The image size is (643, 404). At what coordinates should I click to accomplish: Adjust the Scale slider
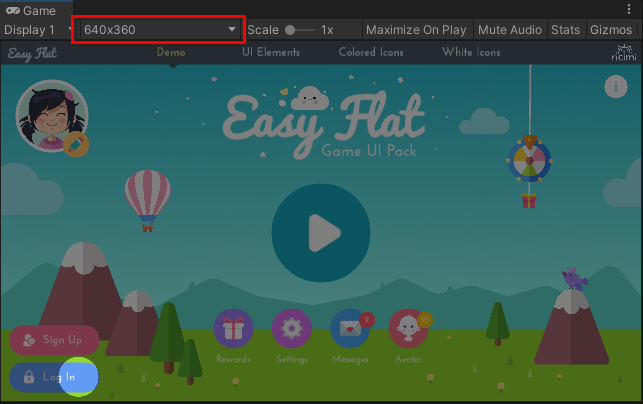(x=301, y=30)
